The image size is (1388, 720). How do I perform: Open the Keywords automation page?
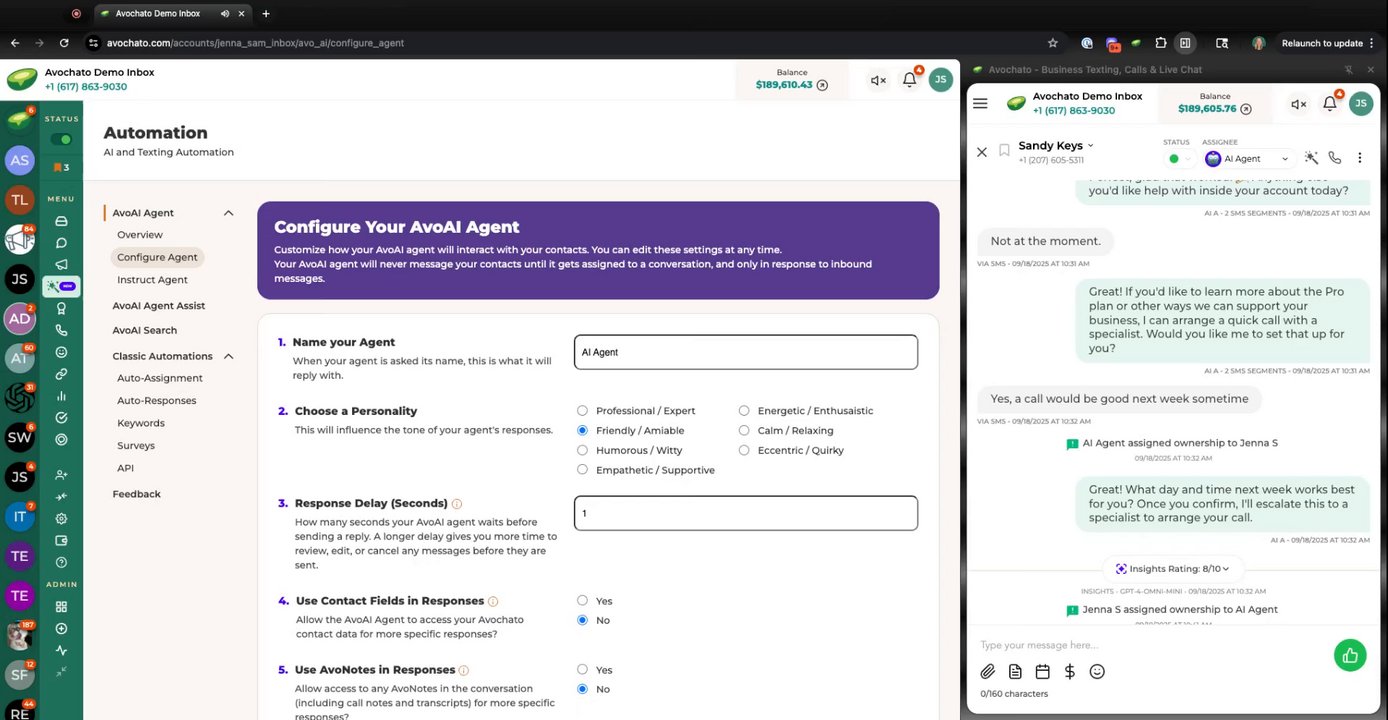[141, 423]
